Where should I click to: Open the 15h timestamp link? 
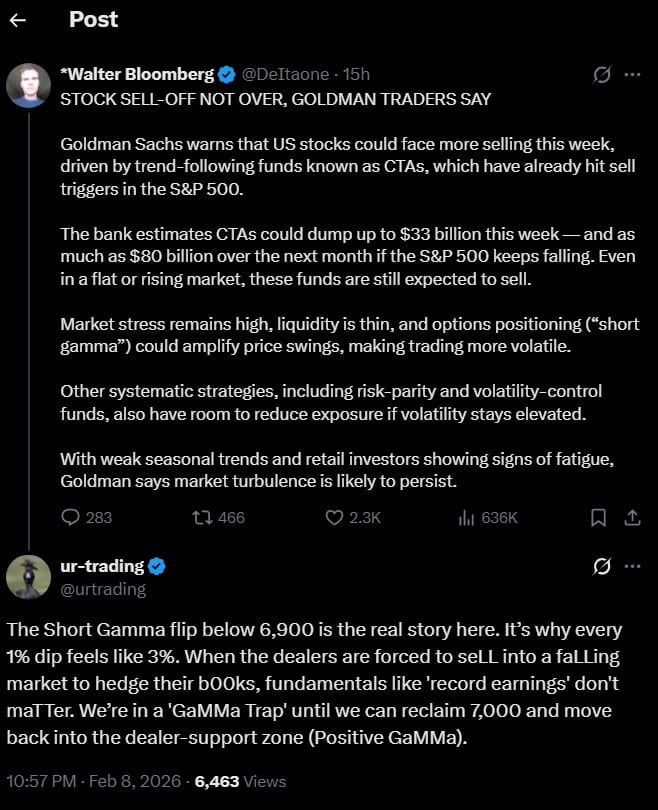357,75
